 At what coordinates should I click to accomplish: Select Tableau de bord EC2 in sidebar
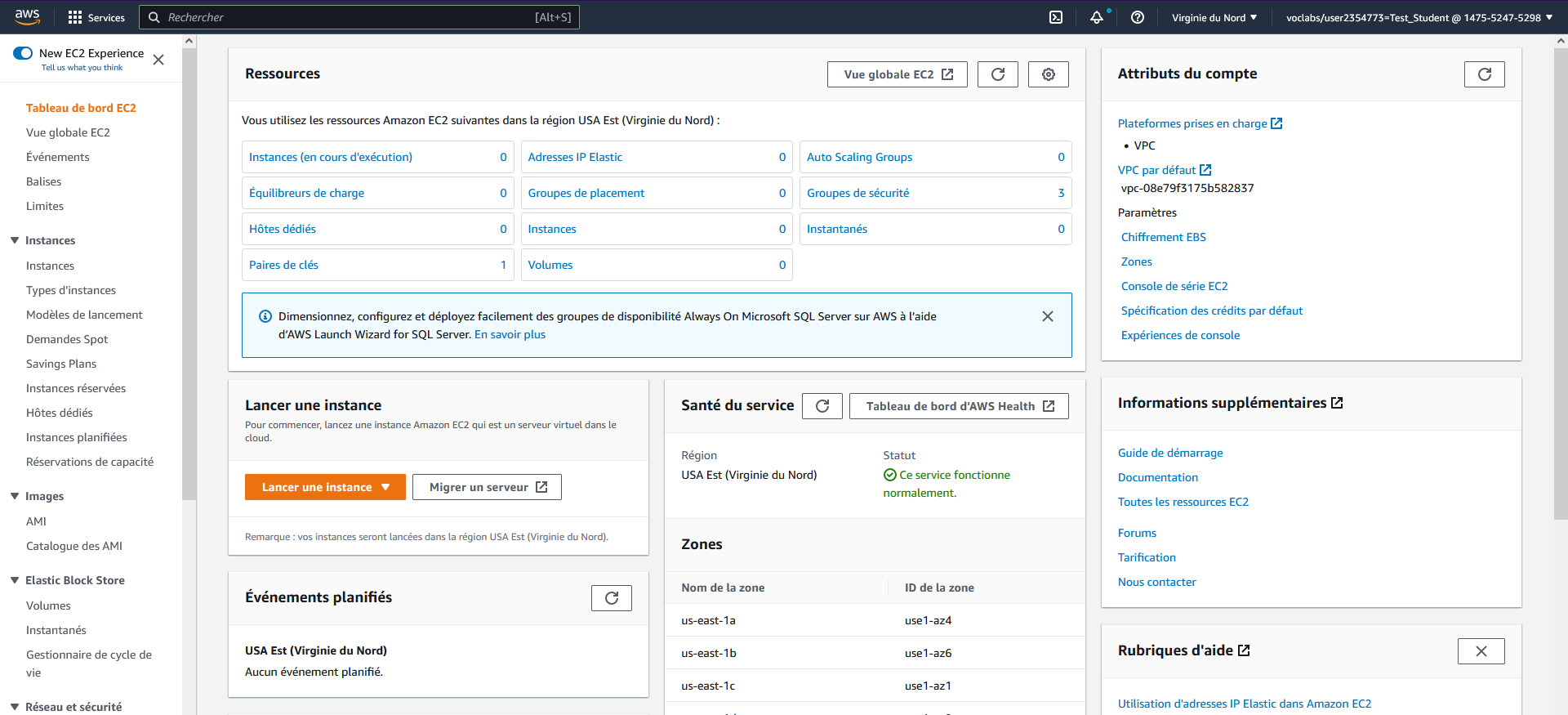(81, 108)
